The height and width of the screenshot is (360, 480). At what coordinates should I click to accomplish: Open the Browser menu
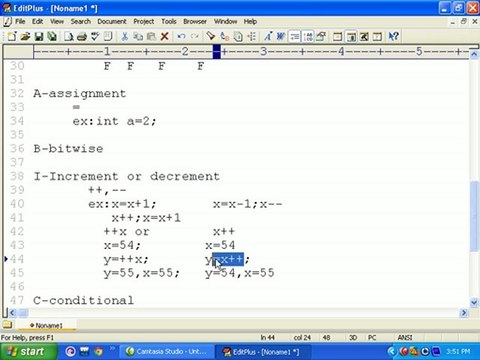(195, 21)
